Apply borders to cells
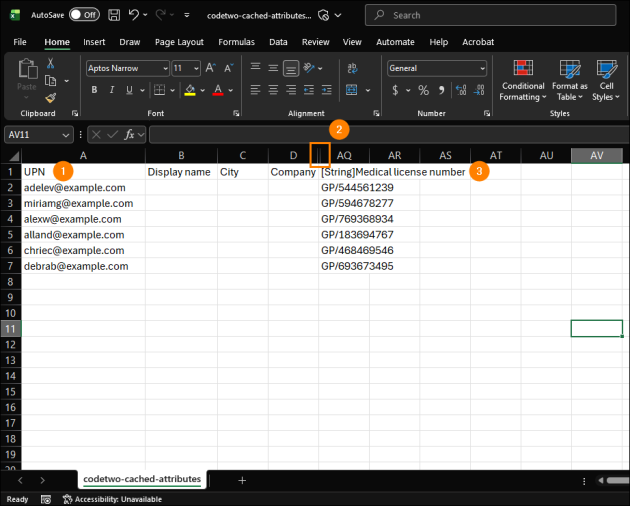This screenshot has width=630, height=506. [160, 90]
